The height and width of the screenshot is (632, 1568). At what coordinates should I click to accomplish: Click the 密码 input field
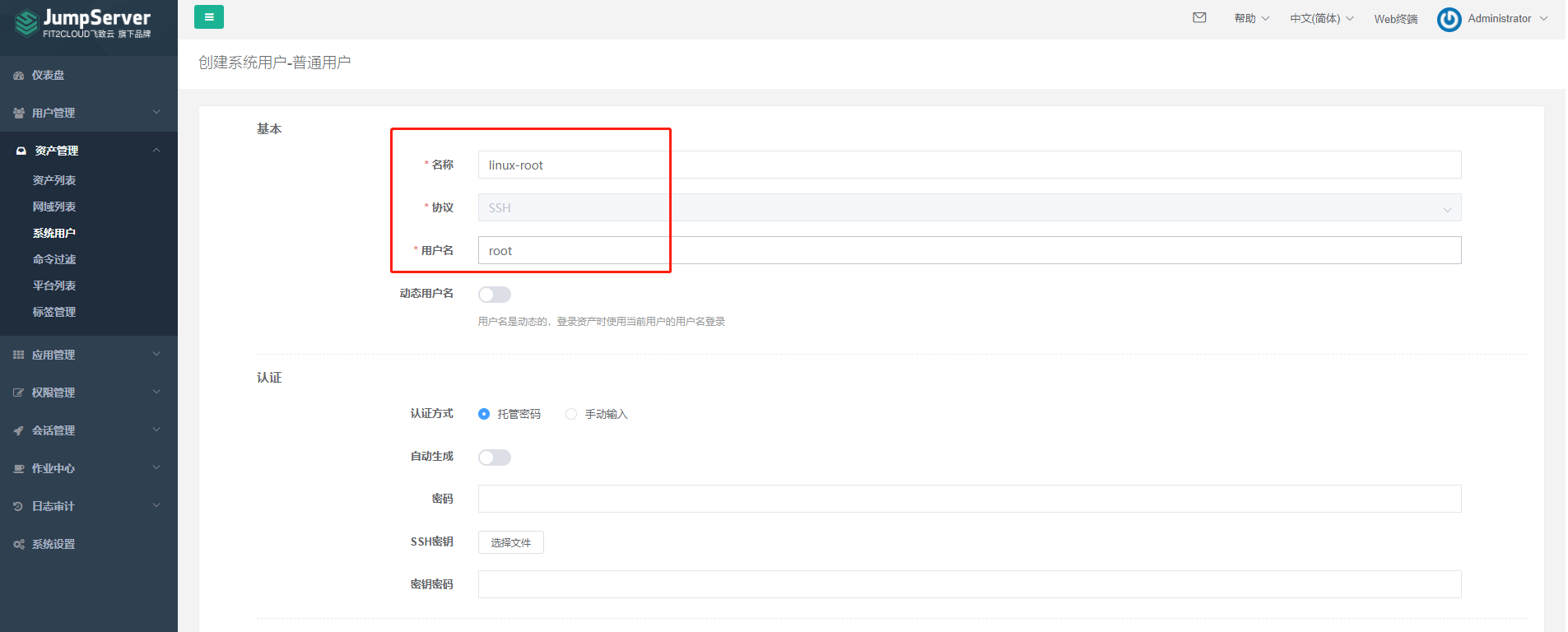pyautogui.click(x=970, y=499)
